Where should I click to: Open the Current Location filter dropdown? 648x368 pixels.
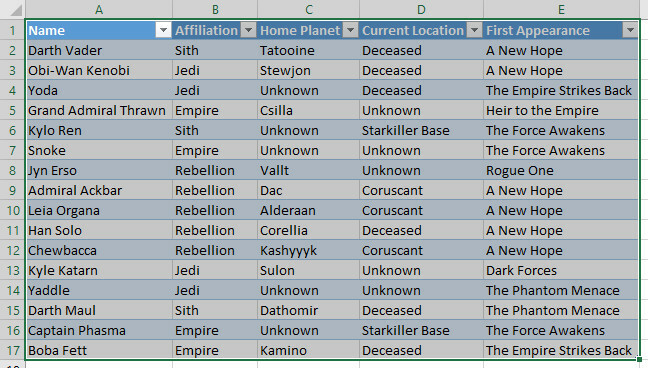tap(474, 30)
